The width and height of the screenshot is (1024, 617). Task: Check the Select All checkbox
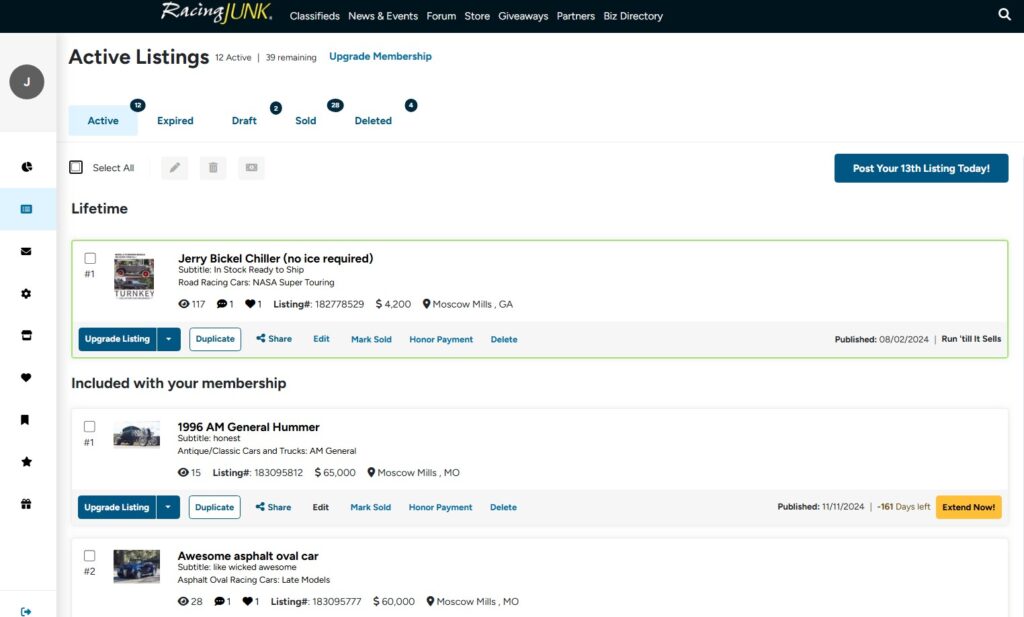[x=76, y=167]
